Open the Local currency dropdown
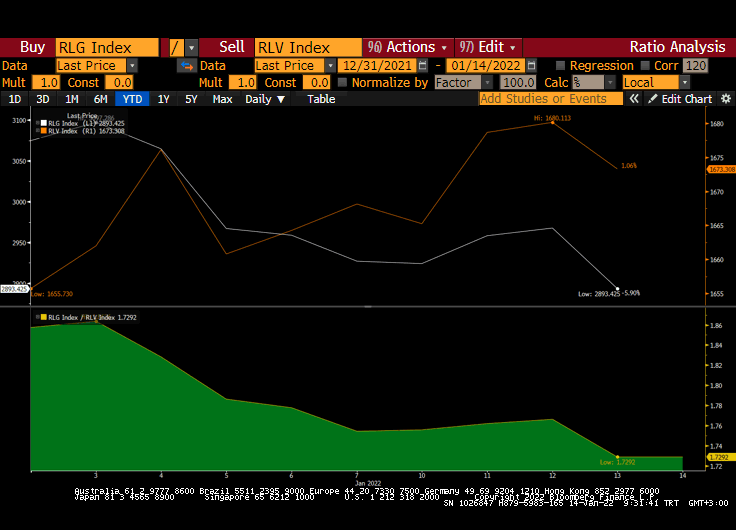Viewport: 736px width, 530px height. pyautogui.click(x=685, y=83)
